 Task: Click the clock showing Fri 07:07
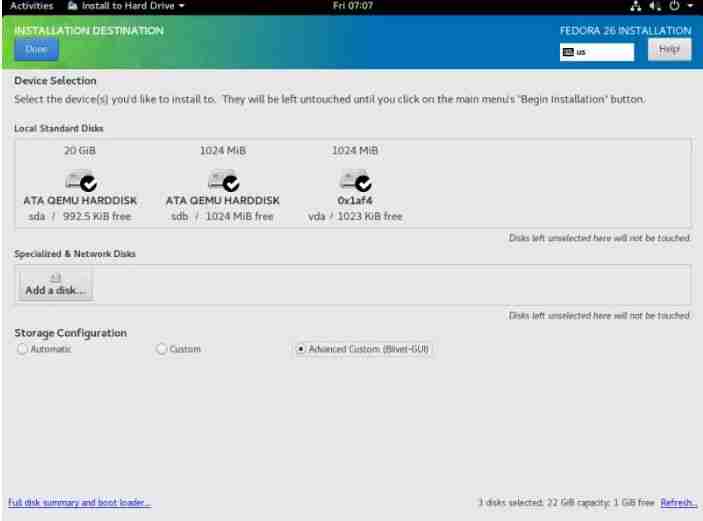[352, 6]
